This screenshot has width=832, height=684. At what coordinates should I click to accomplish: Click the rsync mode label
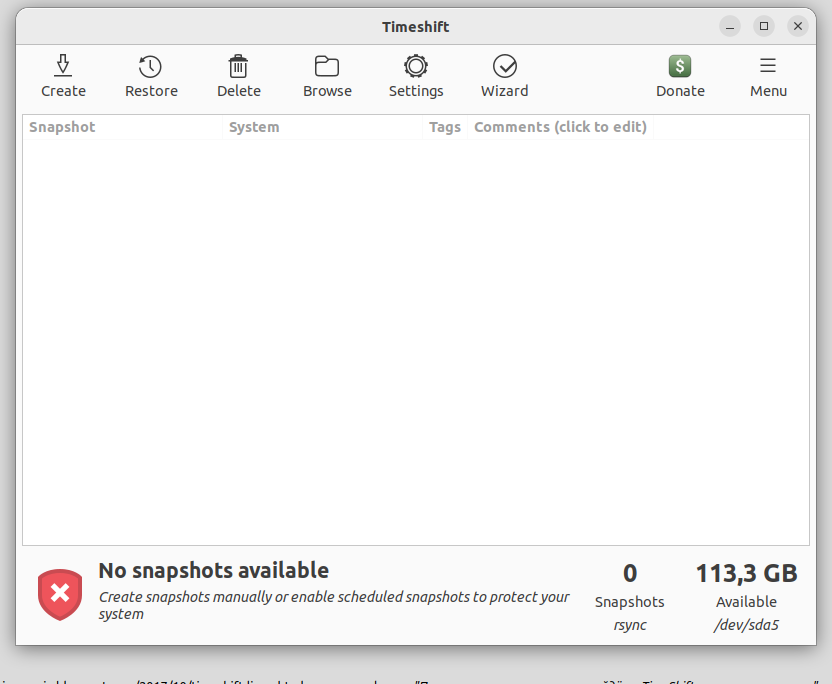(x=630, y=625)
